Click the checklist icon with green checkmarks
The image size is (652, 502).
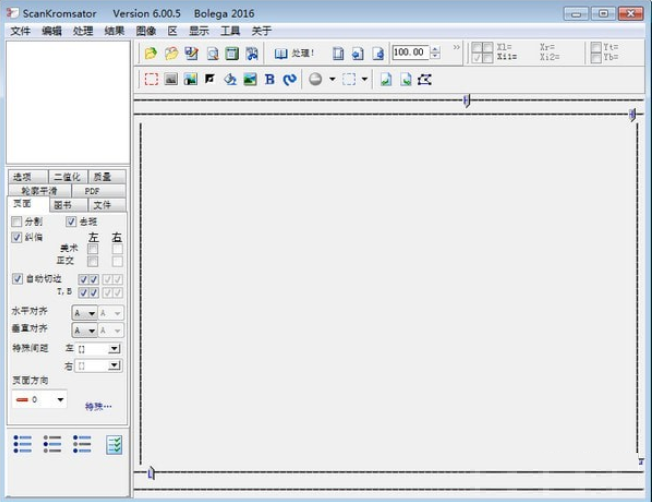[115, 445]
